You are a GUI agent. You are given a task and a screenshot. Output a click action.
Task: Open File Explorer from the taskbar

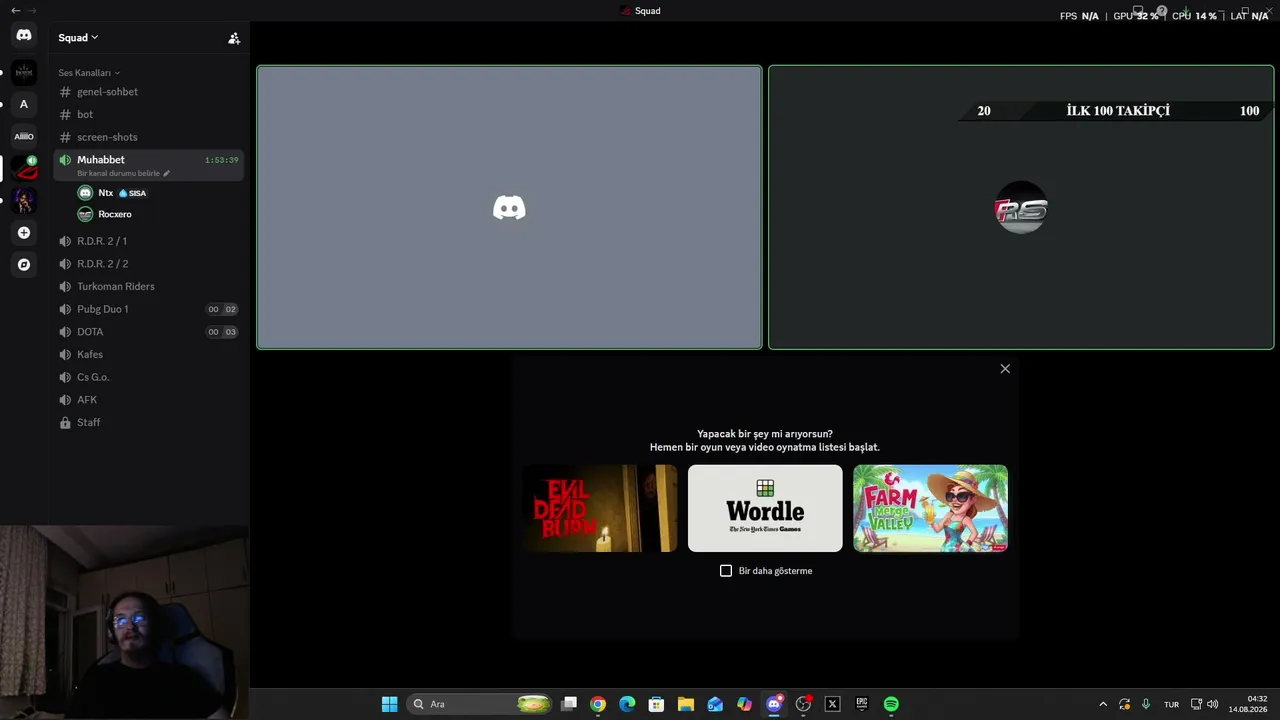click(x=686, y=704)
